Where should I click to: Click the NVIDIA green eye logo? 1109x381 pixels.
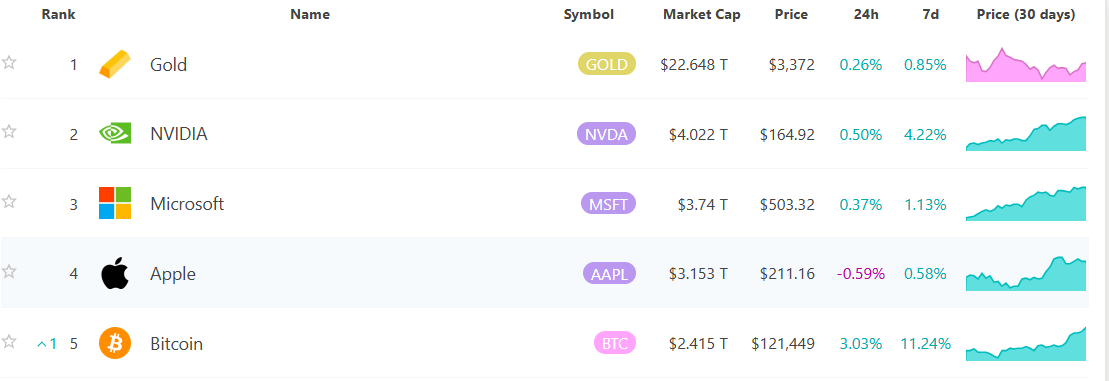click(115, 133)
